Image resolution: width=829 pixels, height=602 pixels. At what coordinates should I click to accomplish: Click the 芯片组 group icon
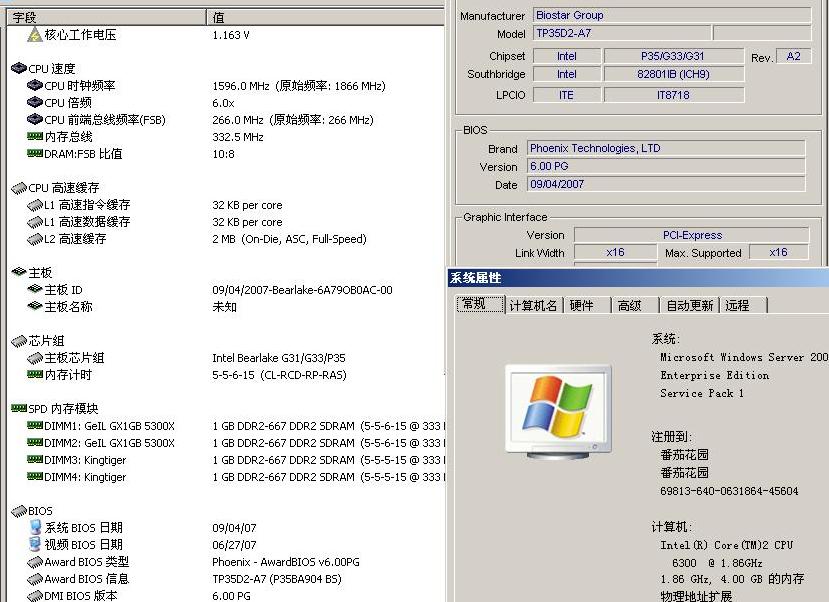(x=19, y=341)
